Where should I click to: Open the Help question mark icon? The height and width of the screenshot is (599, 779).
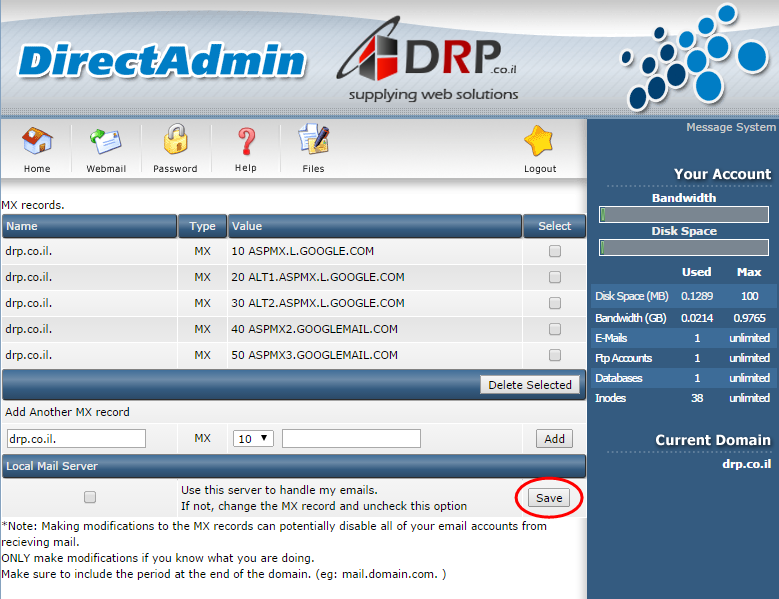coord(246,142)
